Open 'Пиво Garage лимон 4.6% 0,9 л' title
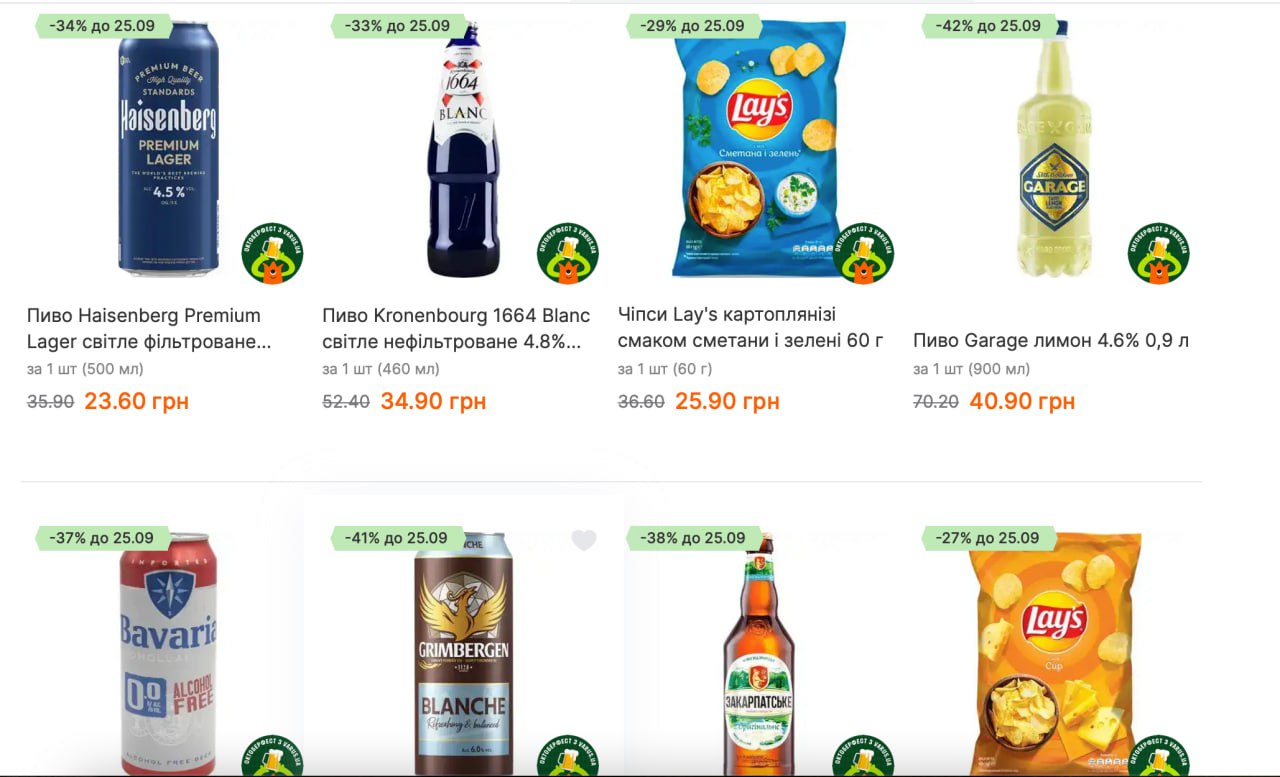1280x777 pixels. (1051, 341)
